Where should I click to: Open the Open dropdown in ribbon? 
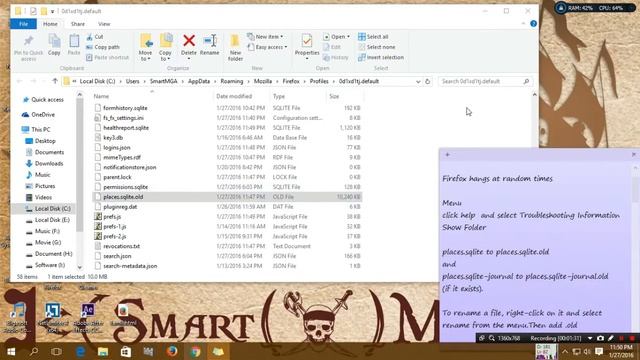point(336,37)
